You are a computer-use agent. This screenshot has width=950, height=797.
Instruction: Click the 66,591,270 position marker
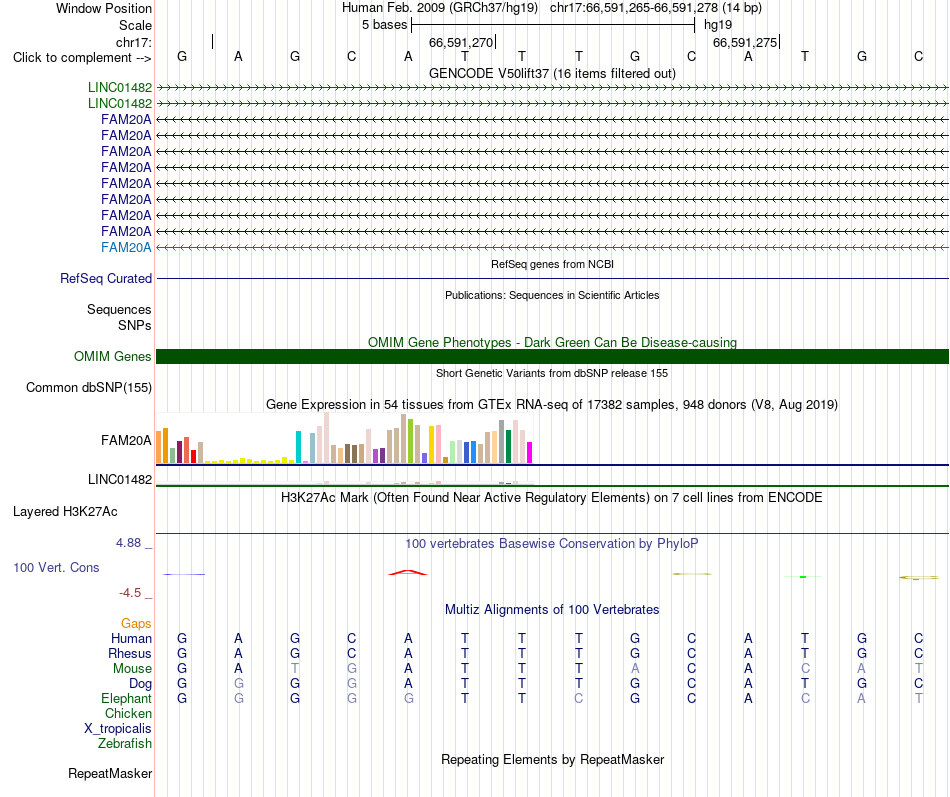pos(461,42)
